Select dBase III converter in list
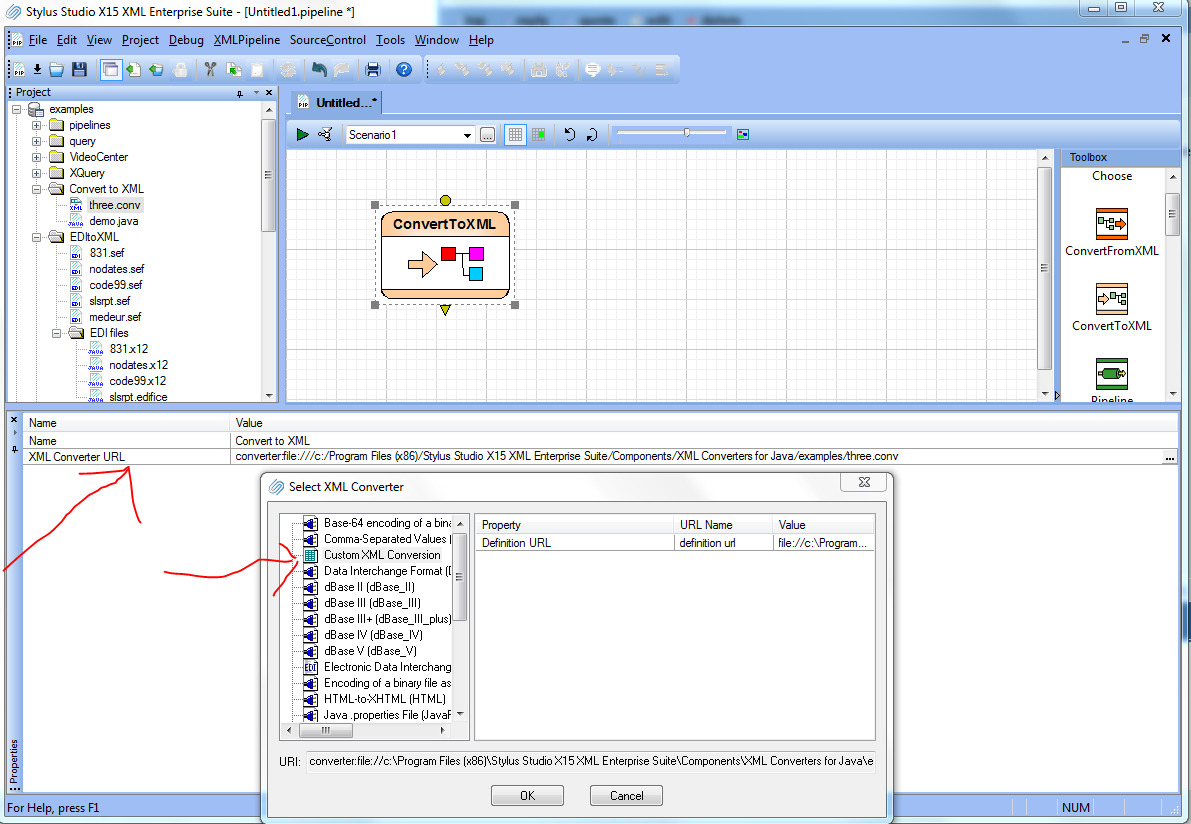 click(372, 603)
